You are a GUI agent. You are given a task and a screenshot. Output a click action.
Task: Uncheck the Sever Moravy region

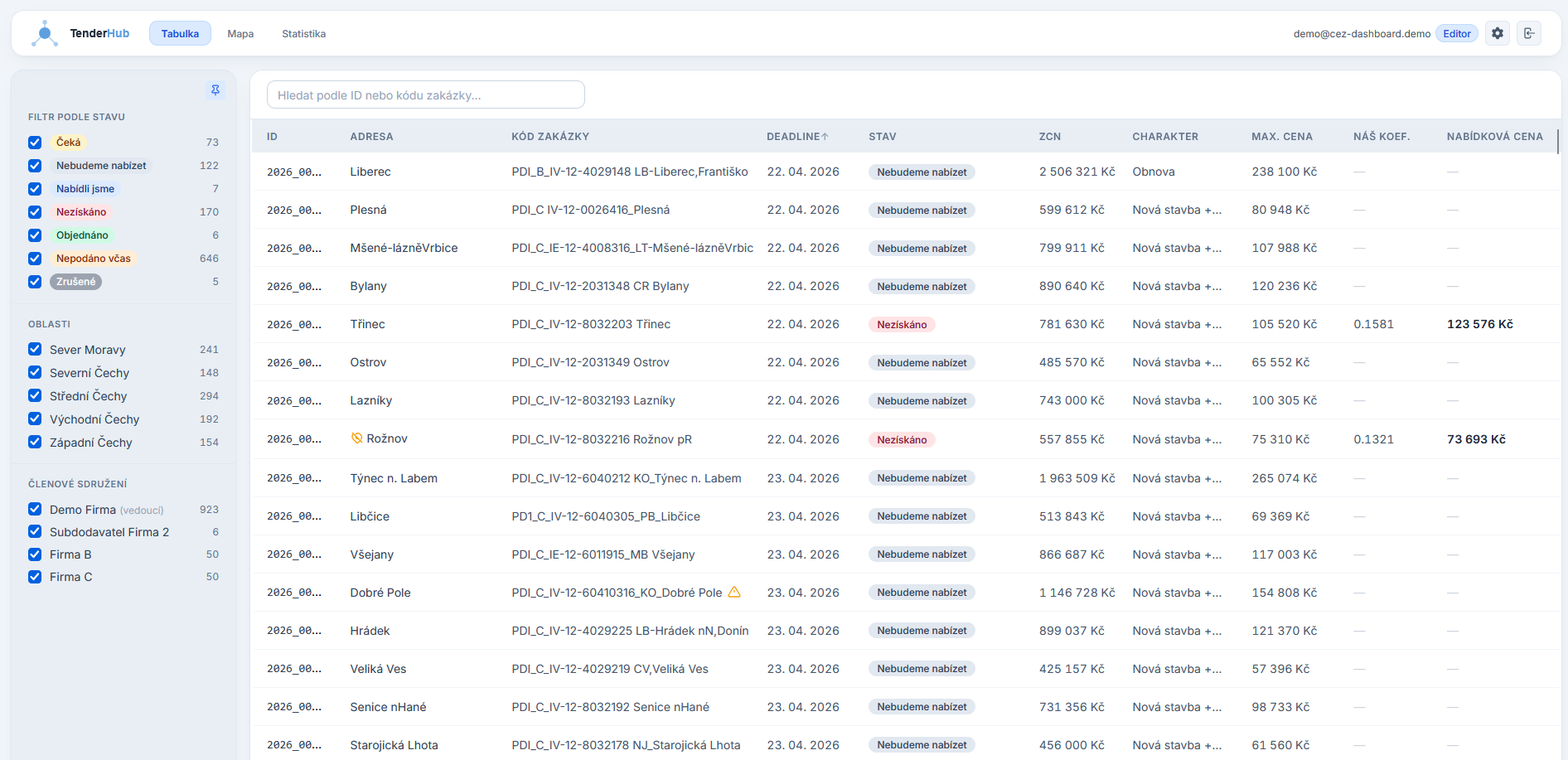coord(35,349)
